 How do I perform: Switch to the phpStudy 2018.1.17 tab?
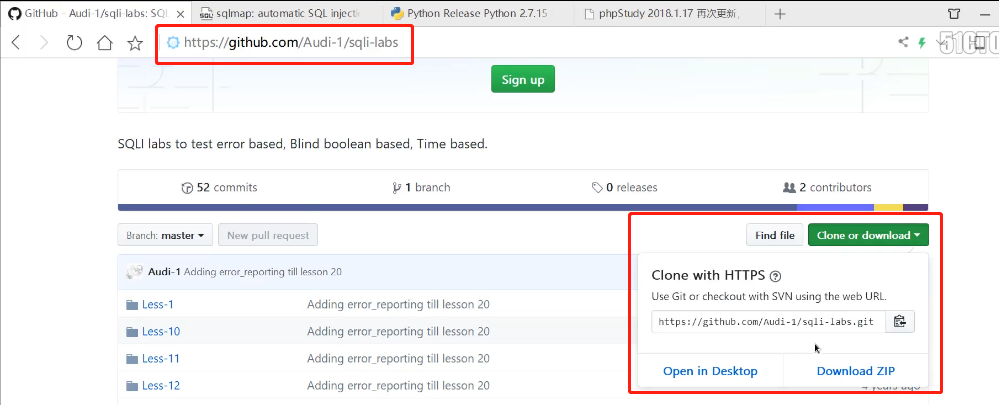[669, 13]
